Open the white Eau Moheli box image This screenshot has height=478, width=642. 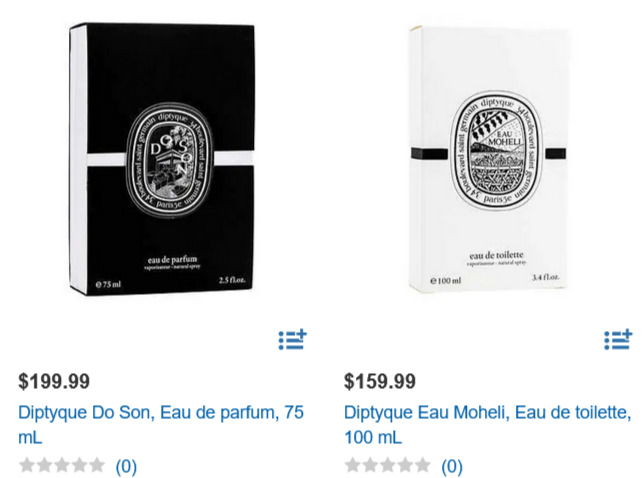pyautogui.click(x=489, y=158)
